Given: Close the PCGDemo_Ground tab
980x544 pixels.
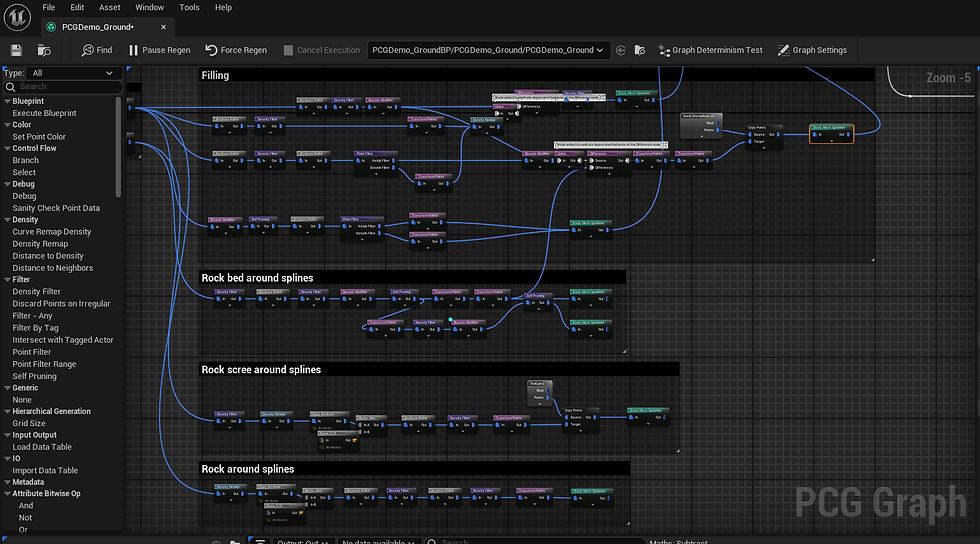Looking at the screenshot, I should (163, 27).
